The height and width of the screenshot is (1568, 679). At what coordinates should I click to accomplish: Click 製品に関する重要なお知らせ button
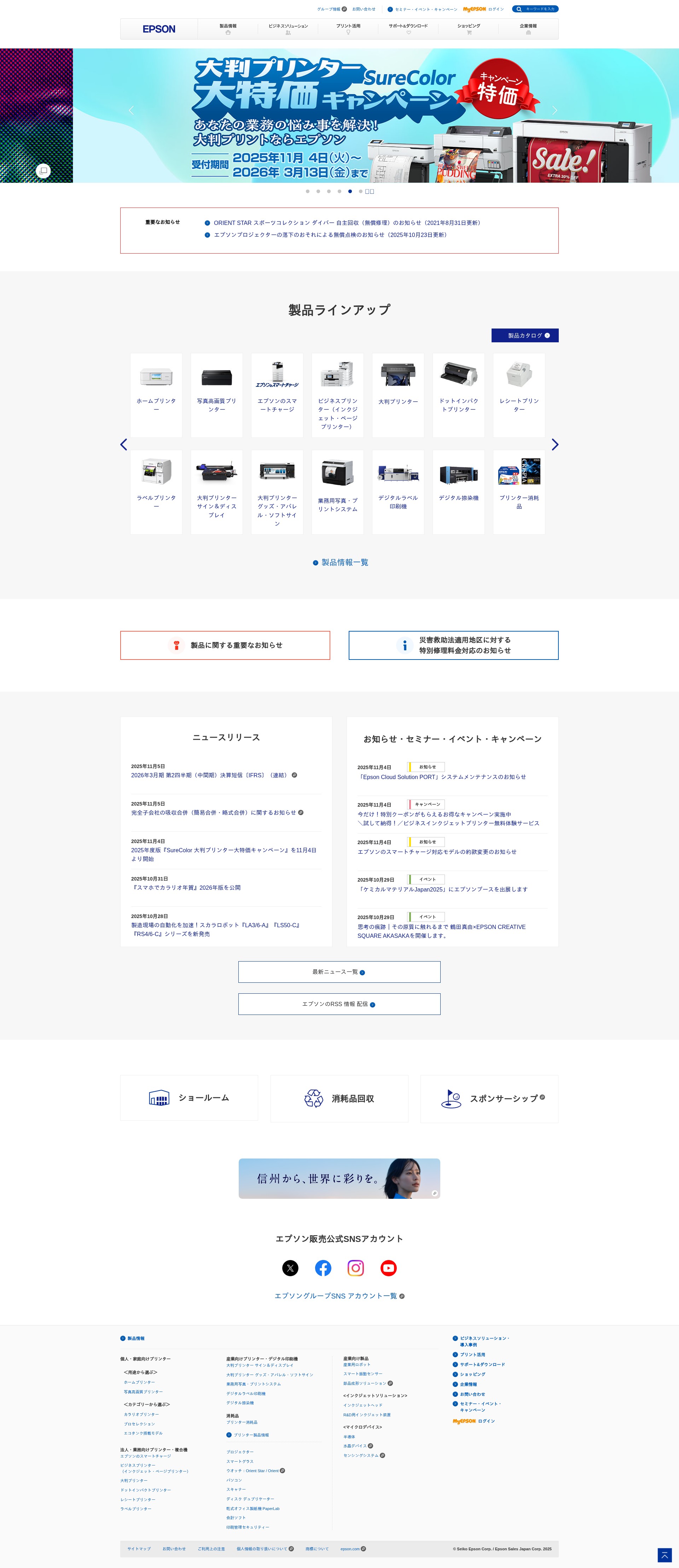click(x=225, y=645)
